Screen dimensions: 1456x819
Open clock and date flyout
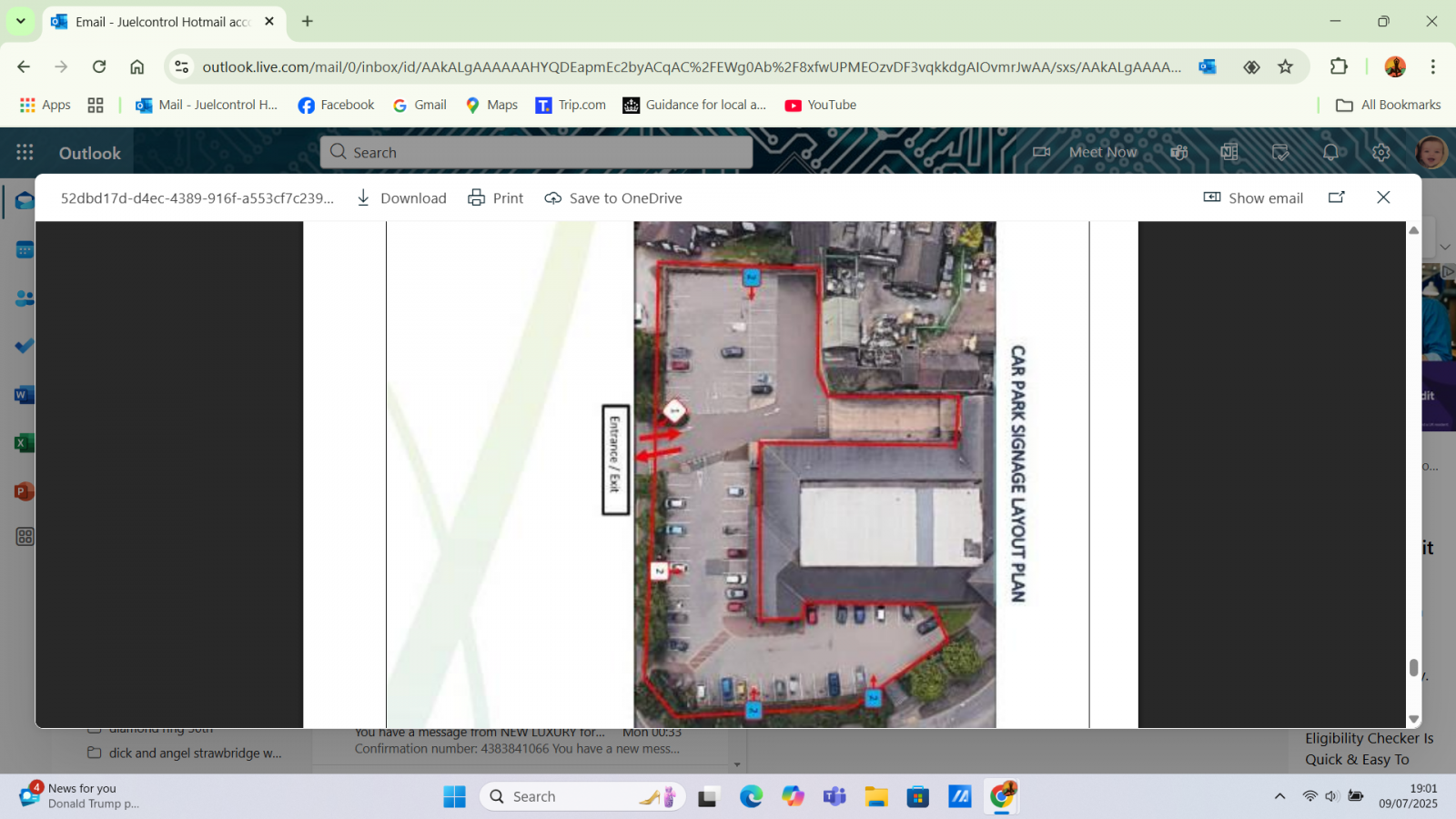pos(1408,795)
